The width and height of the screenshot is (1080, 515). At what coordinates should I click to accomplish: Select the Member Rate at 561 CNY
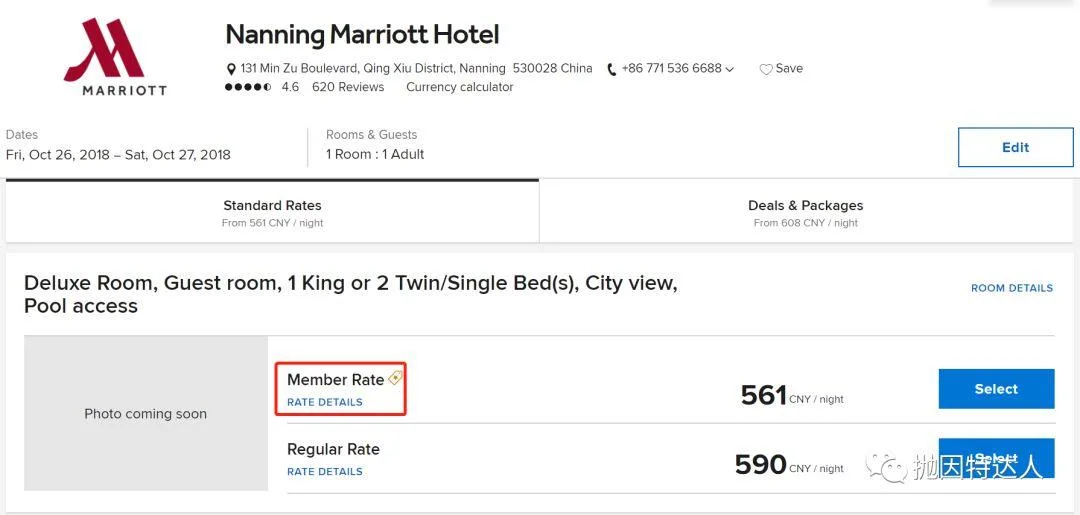click(x=995, y=389)
